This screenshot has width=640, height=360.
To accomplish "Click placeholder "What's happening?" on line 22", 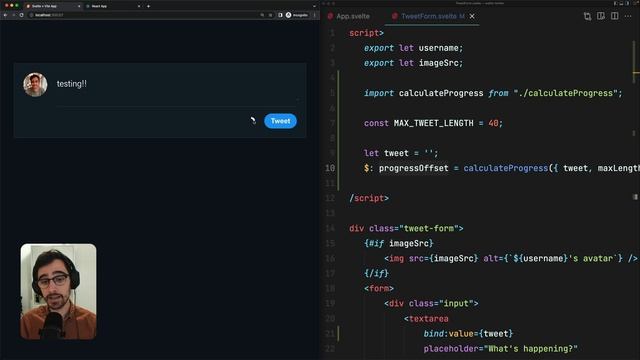I will pos(500,349).
